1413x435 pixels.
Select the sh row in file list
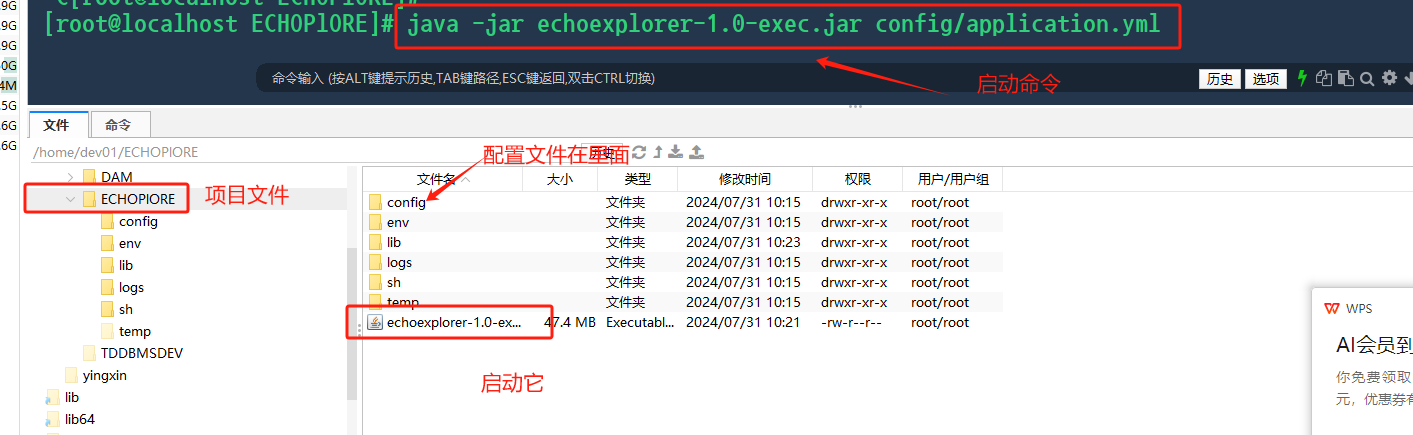click(685, 282)
